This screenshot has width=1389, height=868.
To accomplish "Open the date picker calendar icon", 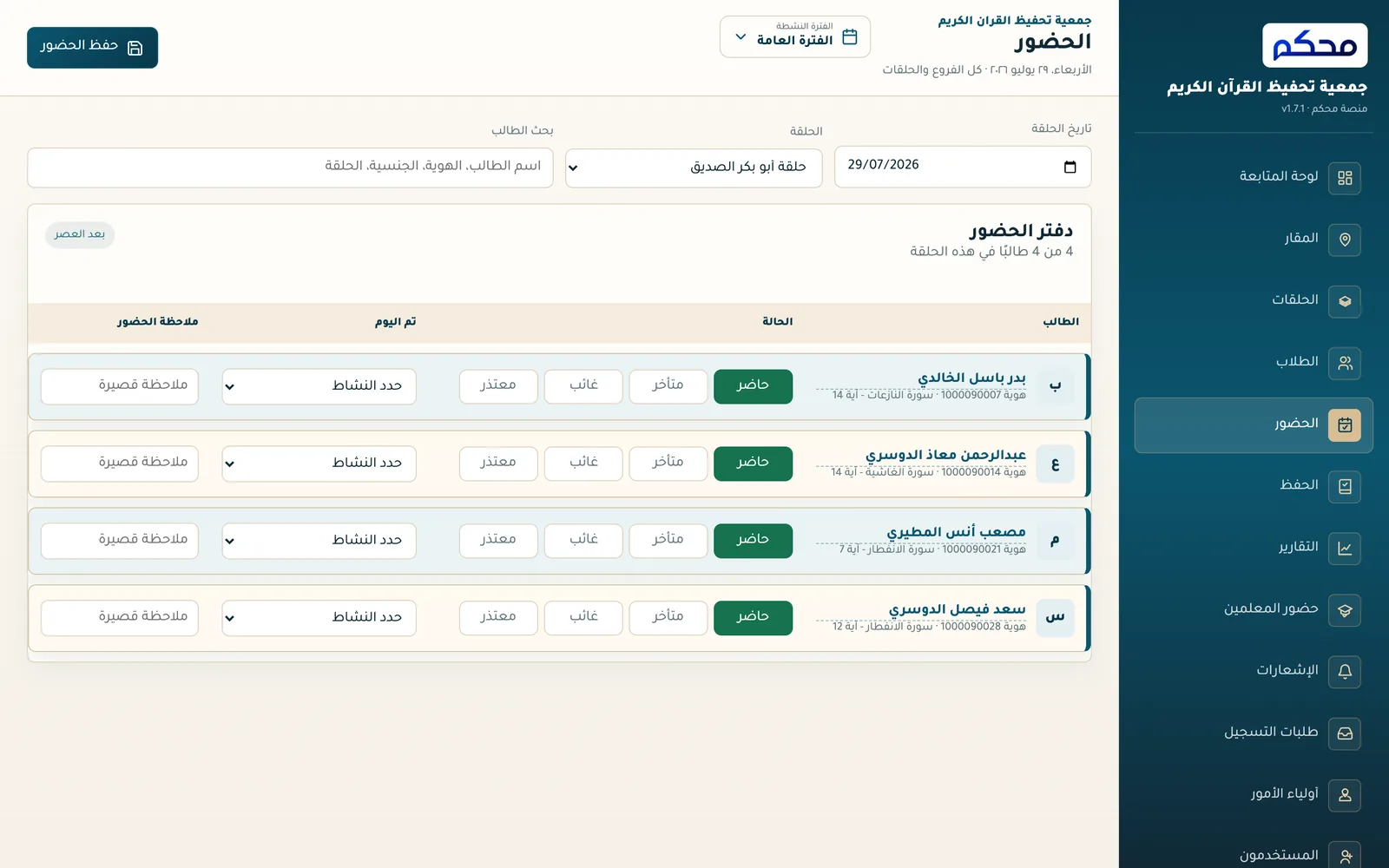I will point(1070,167).
